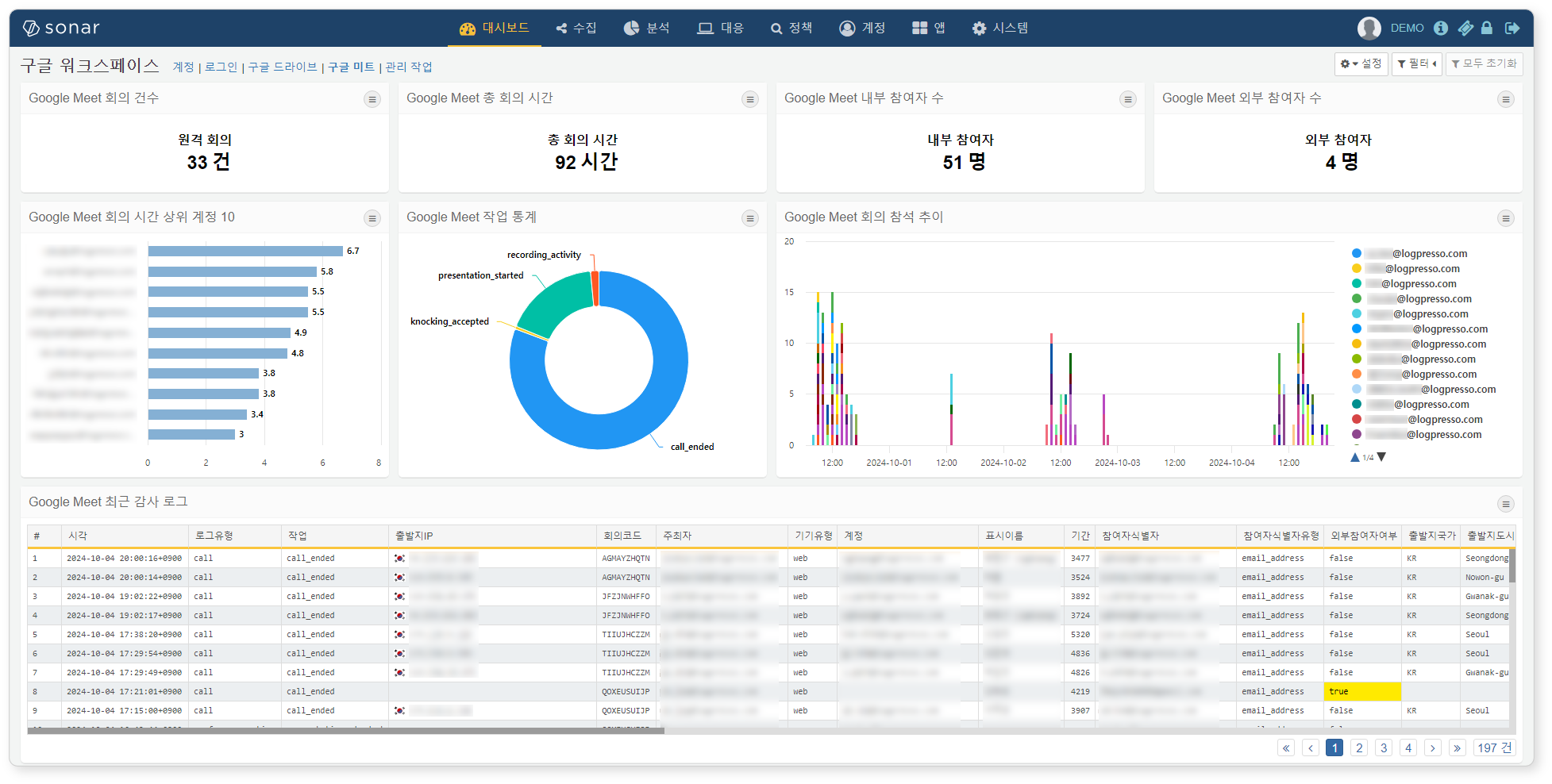Go to page 4 of audit log
The image size is (1552, 784).
pyautogui.click(x=1408, y=748)
